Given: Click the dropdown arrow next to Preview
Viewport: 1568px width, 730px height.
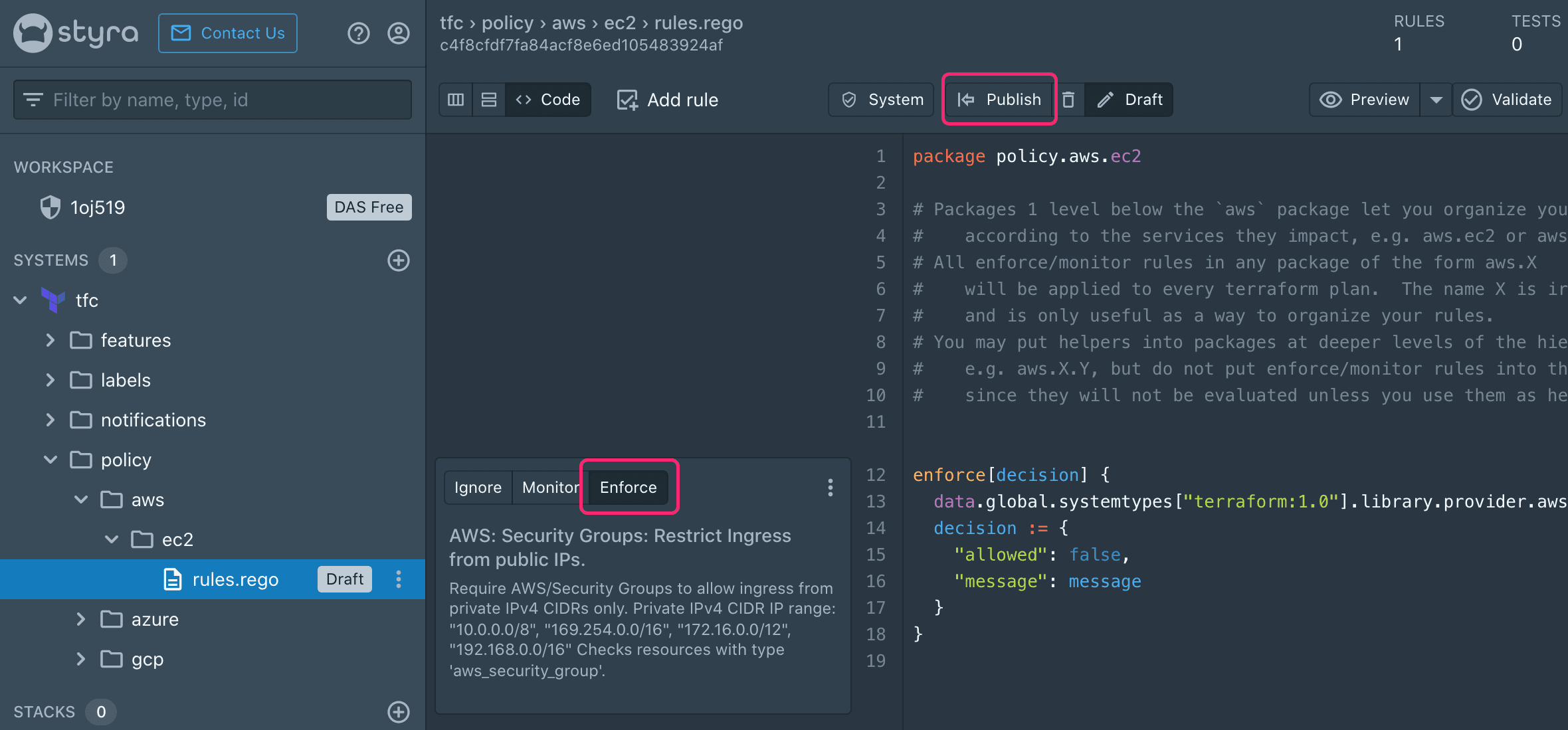Looking at the screenshot, I should click(1435, 98).
